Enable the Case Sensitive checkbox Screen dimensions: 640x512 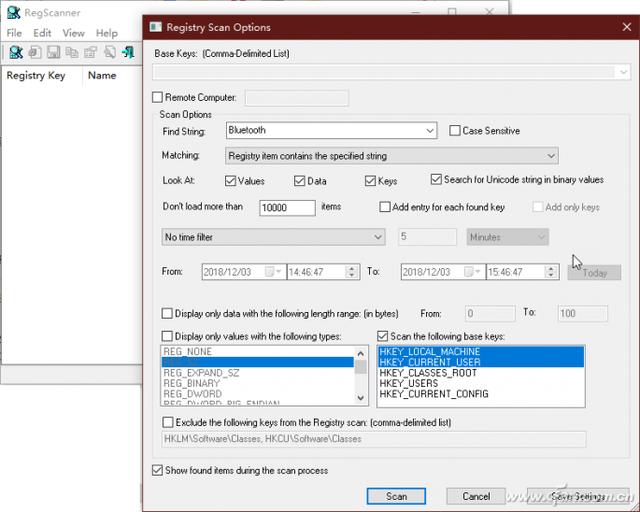pos(455,131)
